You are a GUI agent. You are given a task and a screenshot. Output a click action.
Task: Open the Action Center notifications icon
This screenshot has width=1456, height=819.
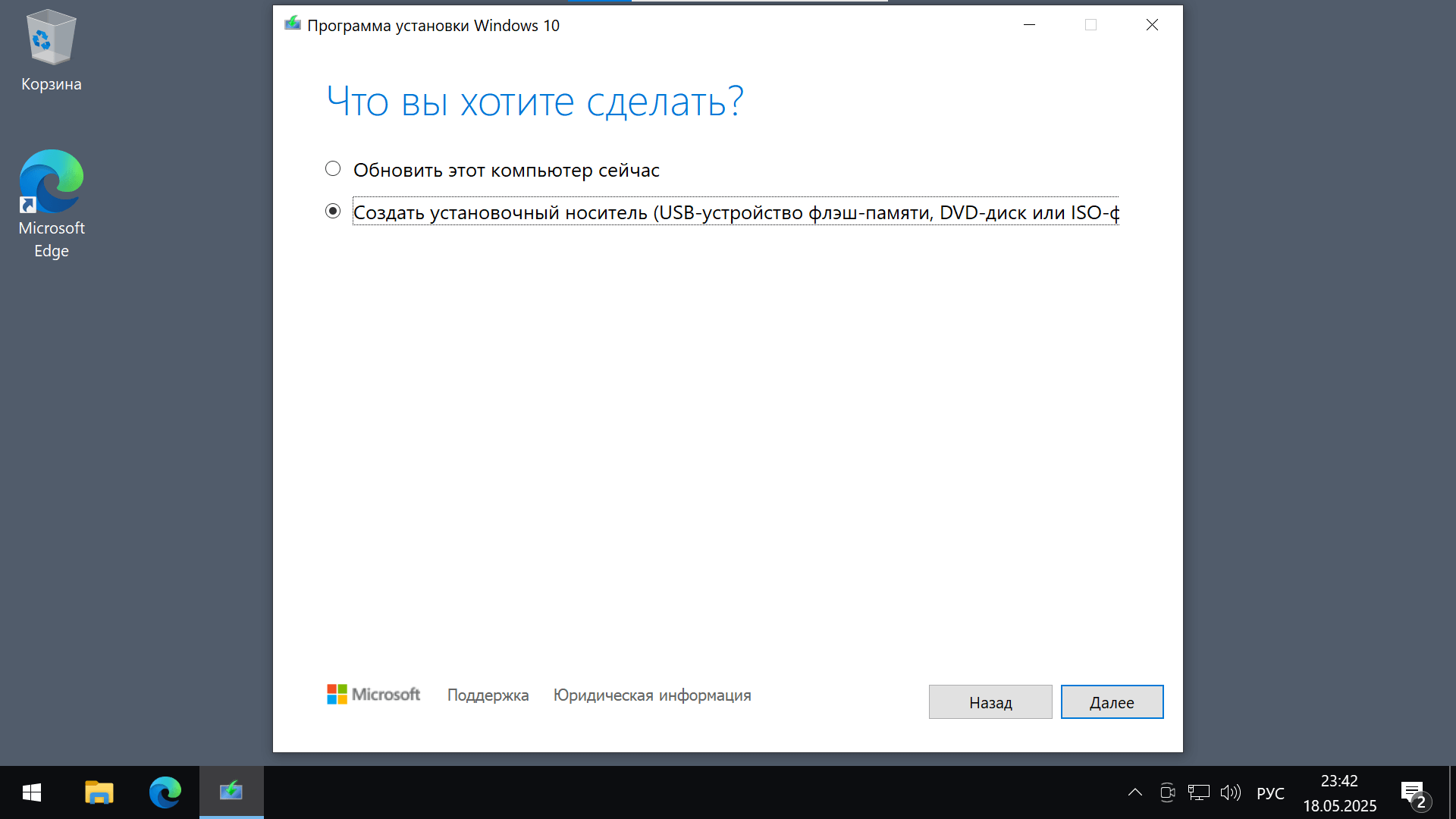click(x=1414, y=794)
